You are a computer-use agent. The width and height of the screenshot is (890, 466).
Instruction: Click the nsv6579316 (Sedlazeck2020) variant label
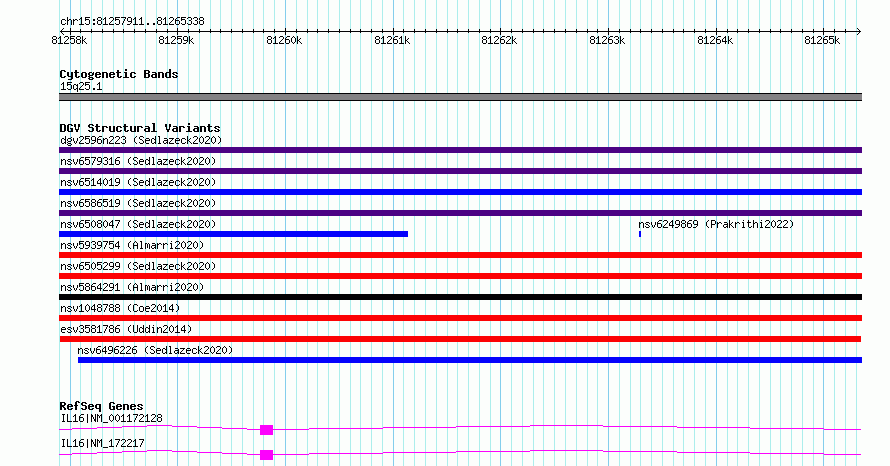pos(138,161)
